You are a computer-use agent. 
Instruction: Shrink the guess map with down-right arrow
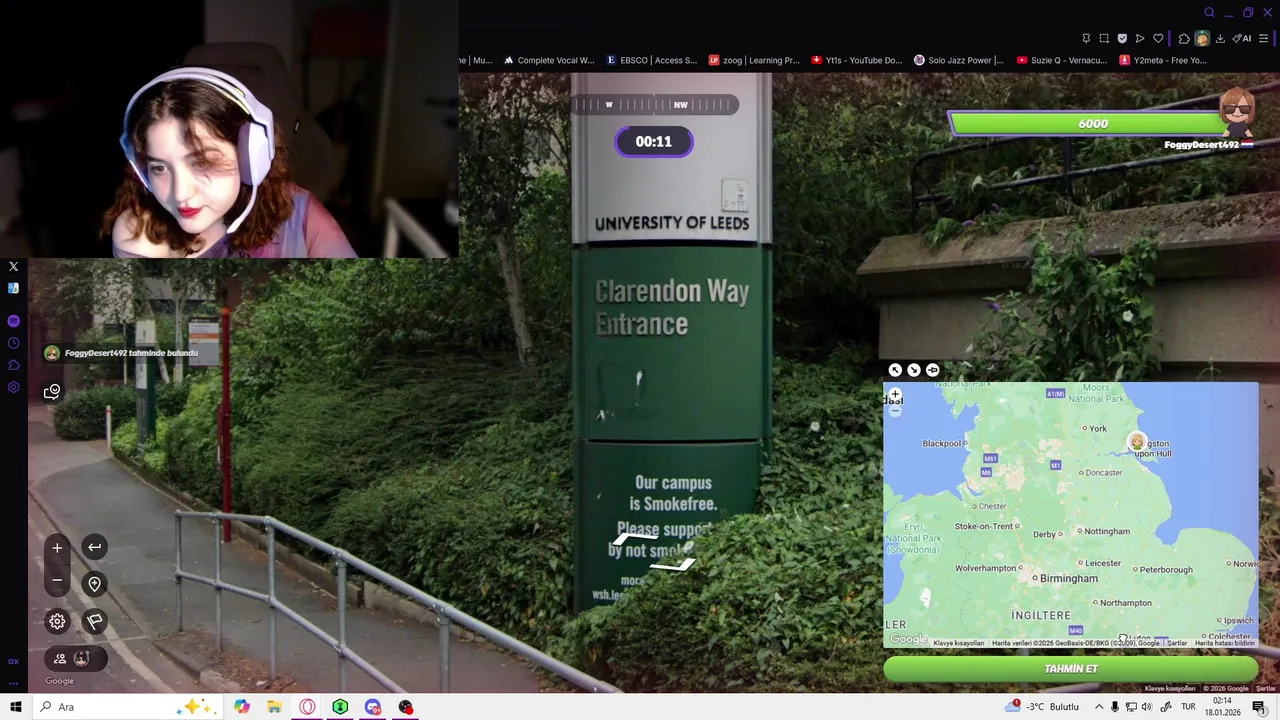(x=914, y=370)
